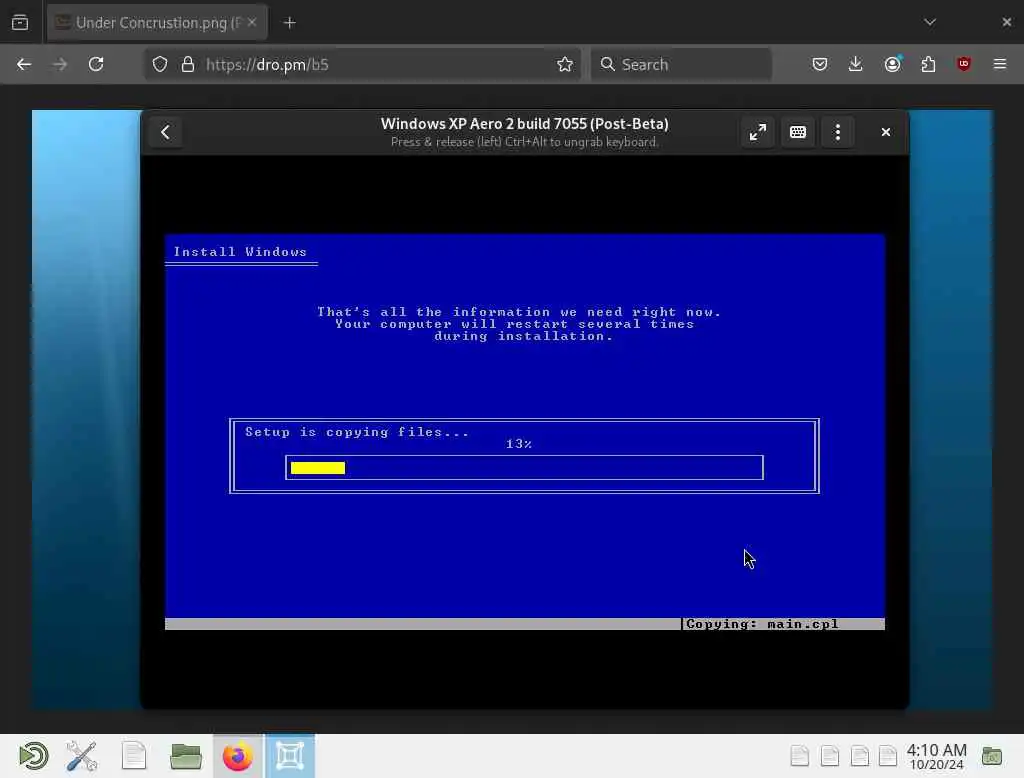1024x778 pixels.
Task: Click the 13% progress value
Action: (519, 444)
